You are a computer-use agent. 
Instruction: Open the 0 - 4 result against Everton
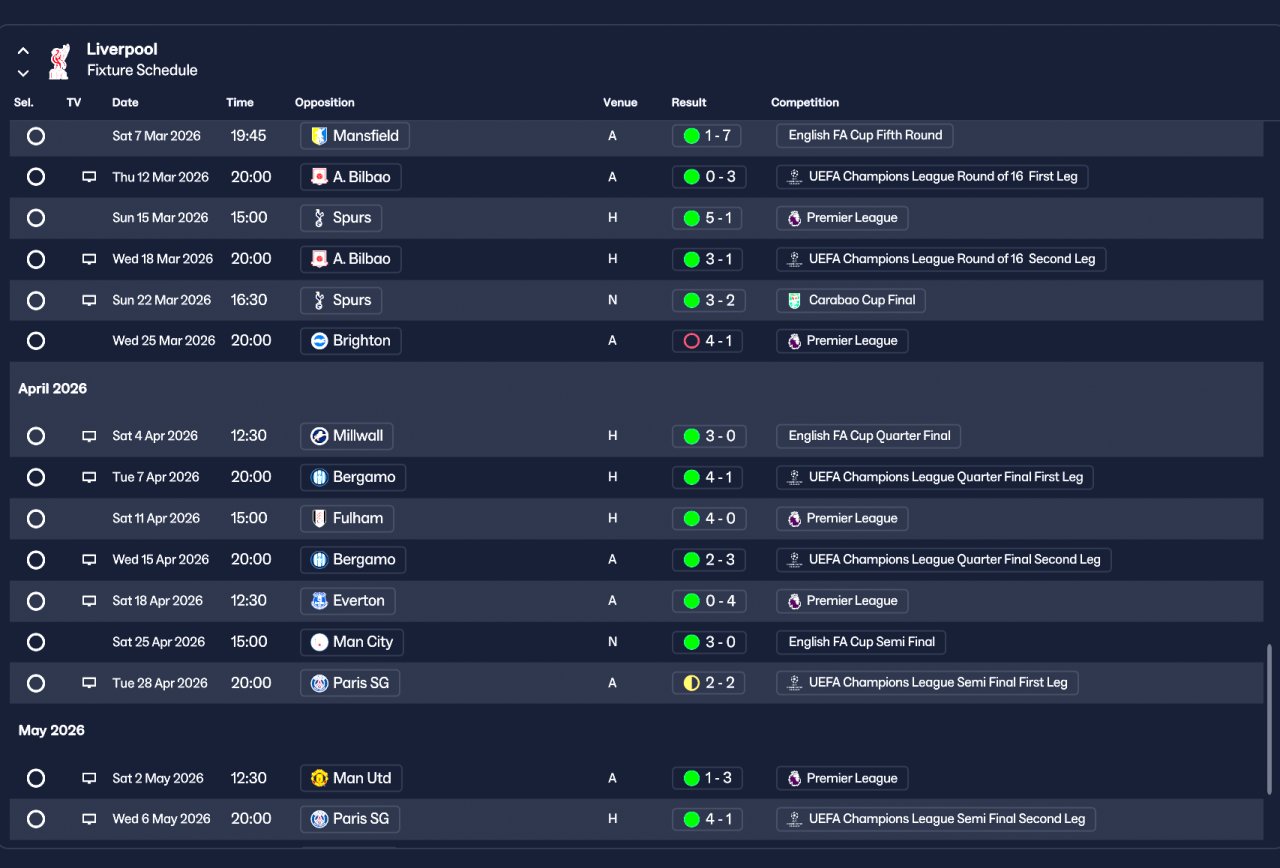pos(708,601)
